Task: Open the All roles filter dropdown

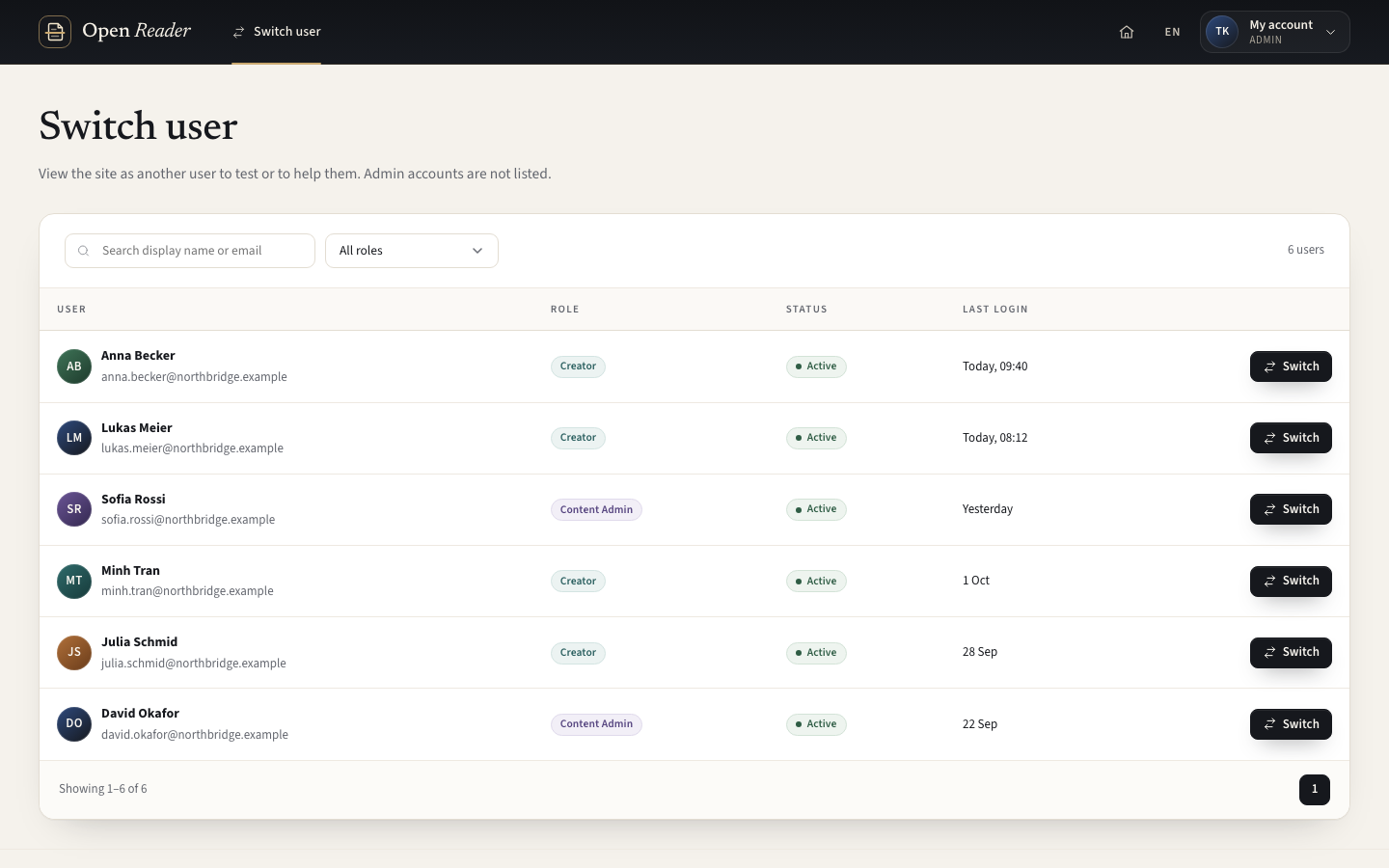Action: [x=412, y=251]
